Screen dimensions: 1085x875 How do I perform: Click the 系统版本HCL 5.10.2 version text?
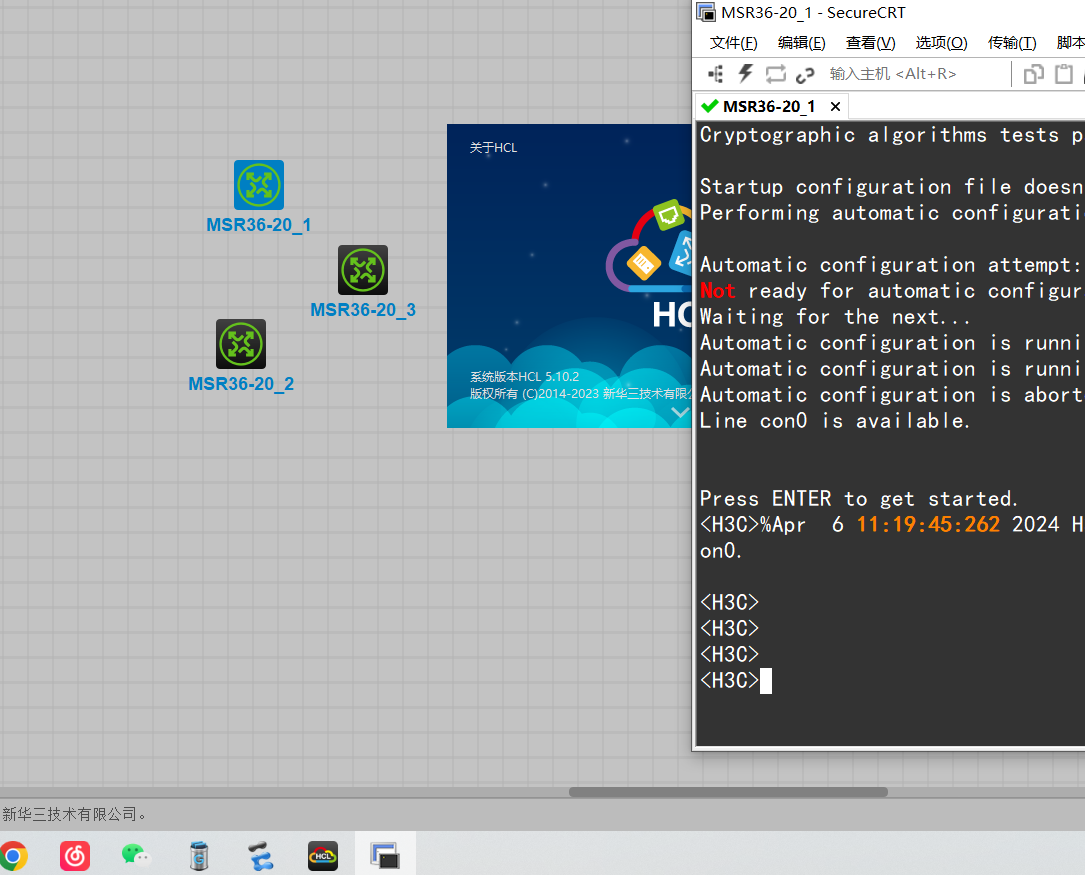(x=525, y=377)
